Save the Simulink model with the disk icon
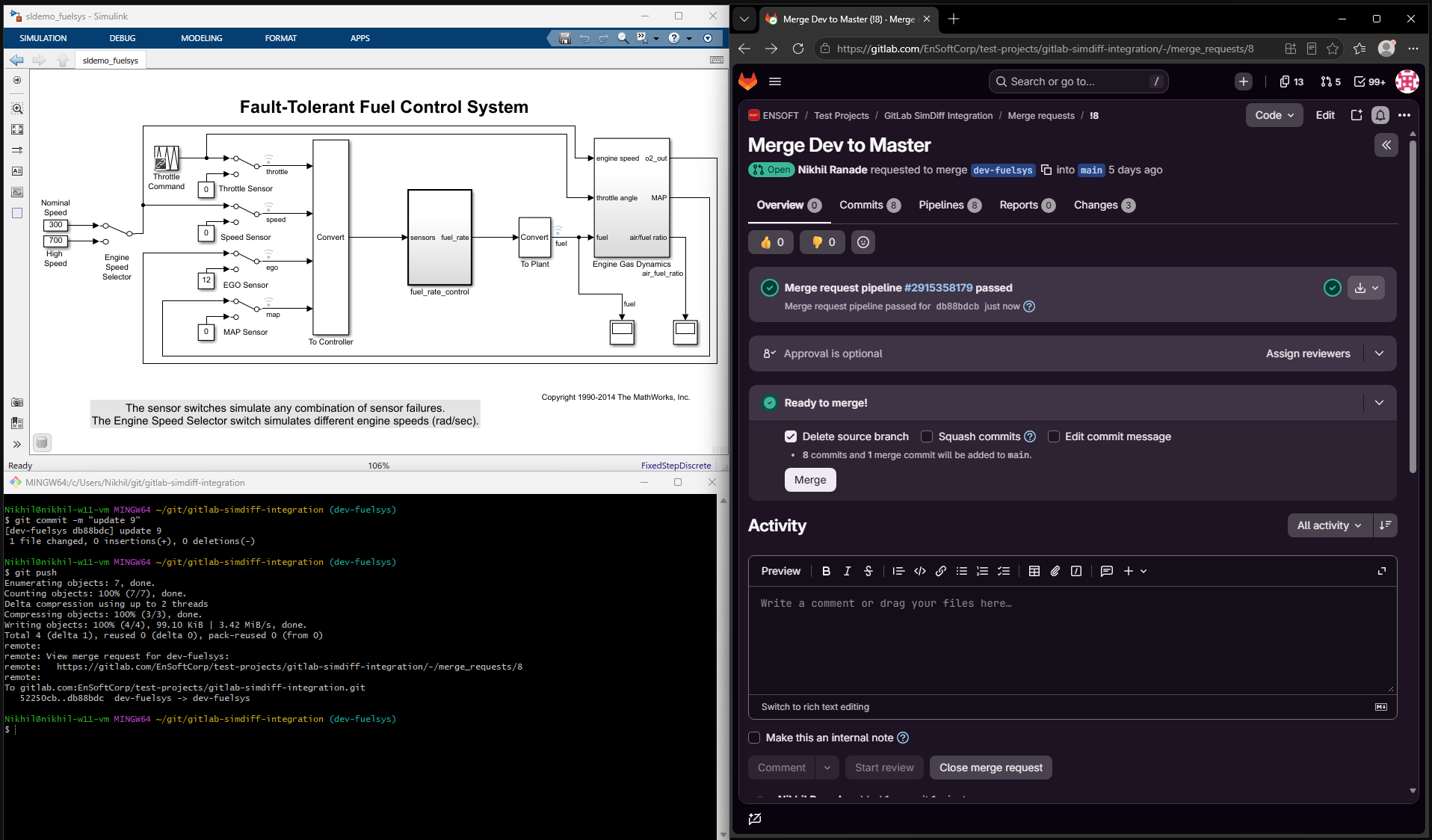1432x840 pixels. [565, 38]
